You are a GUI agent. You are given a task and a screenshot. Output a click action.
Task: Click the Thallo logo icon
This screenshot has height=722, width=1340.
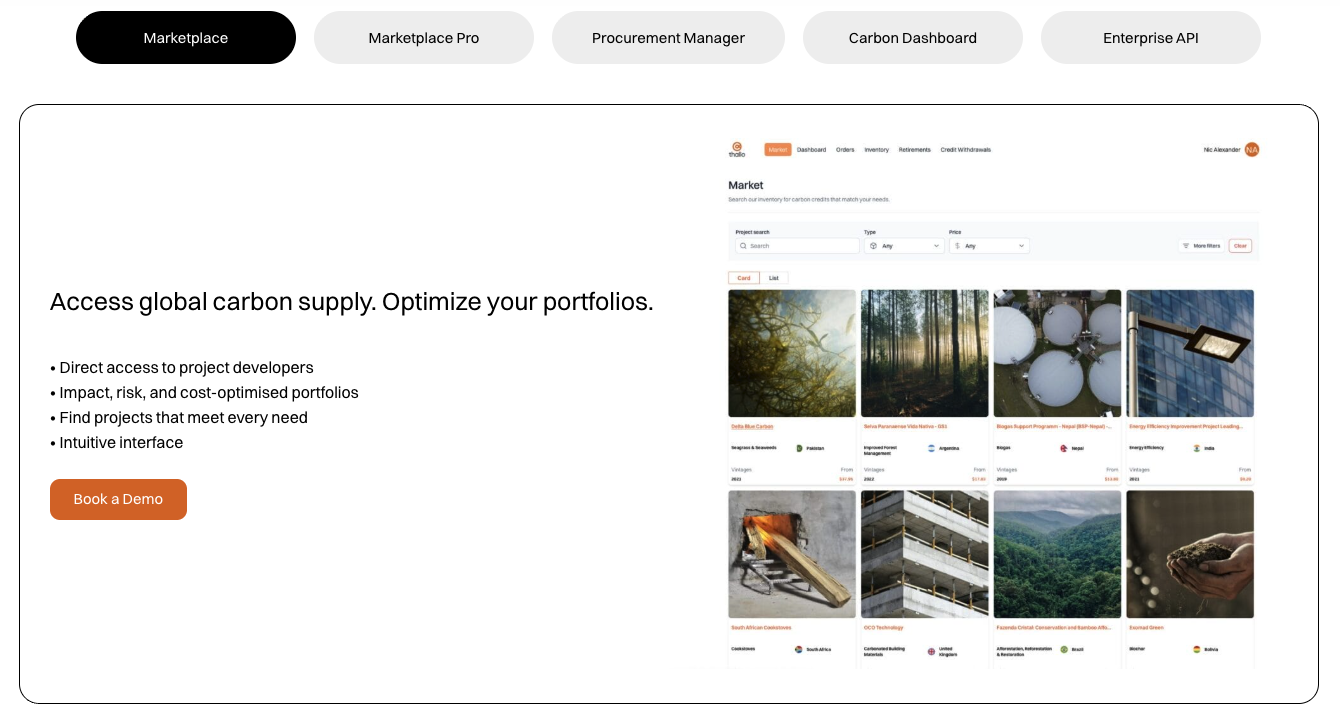[737, 144]
